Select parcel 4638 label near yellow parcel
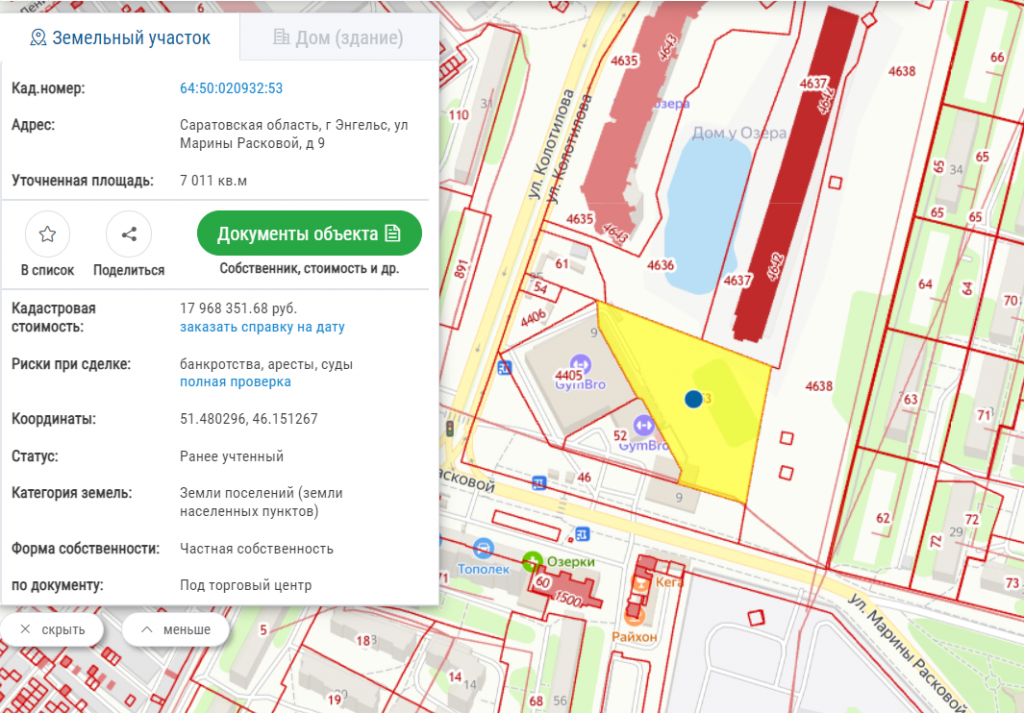Image resolution: width=1024 pixels, height=713 pixels. (x=819, y=386)
